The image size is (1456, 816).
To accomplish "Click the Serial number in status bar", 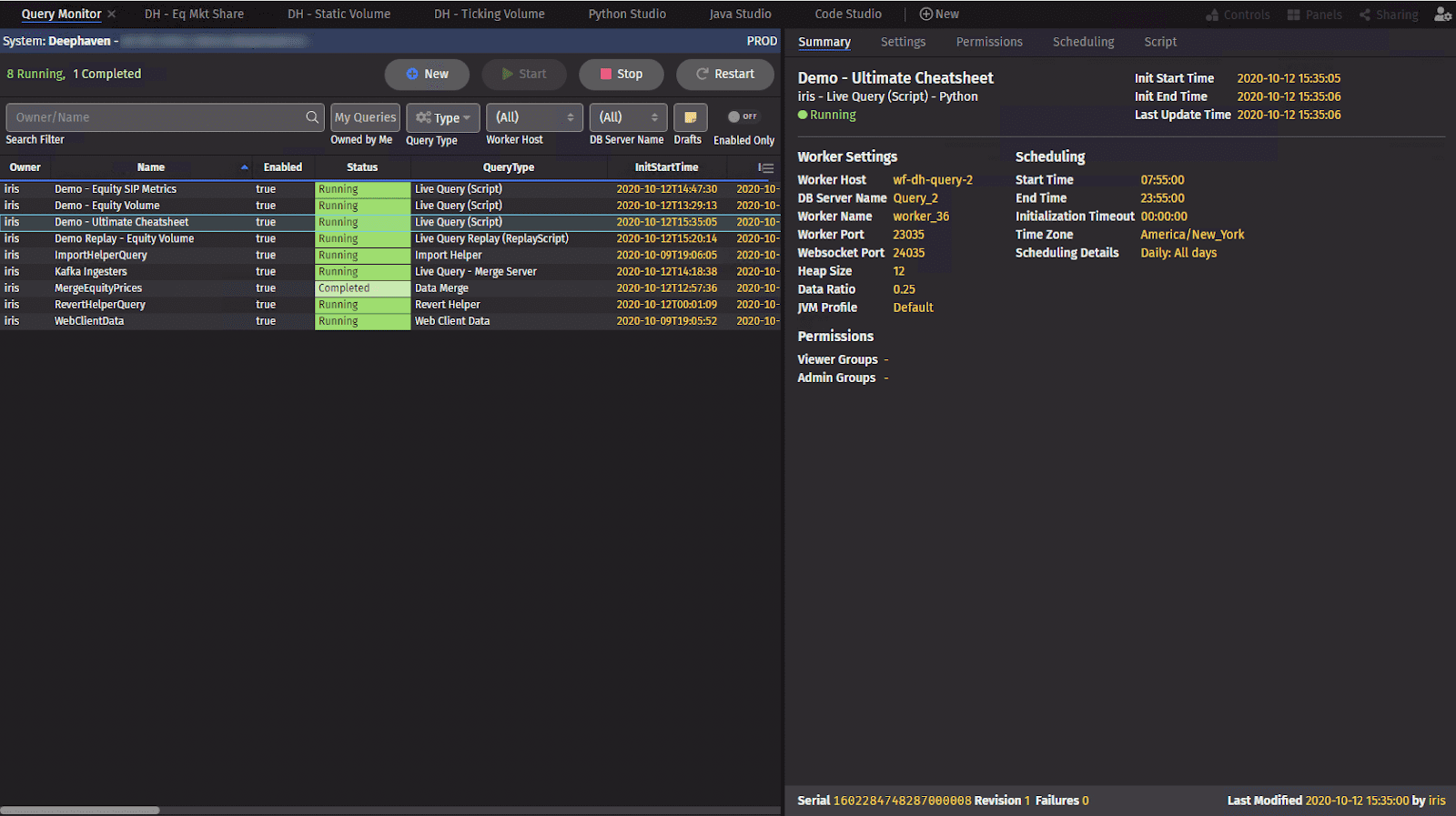I will (903, 801).
